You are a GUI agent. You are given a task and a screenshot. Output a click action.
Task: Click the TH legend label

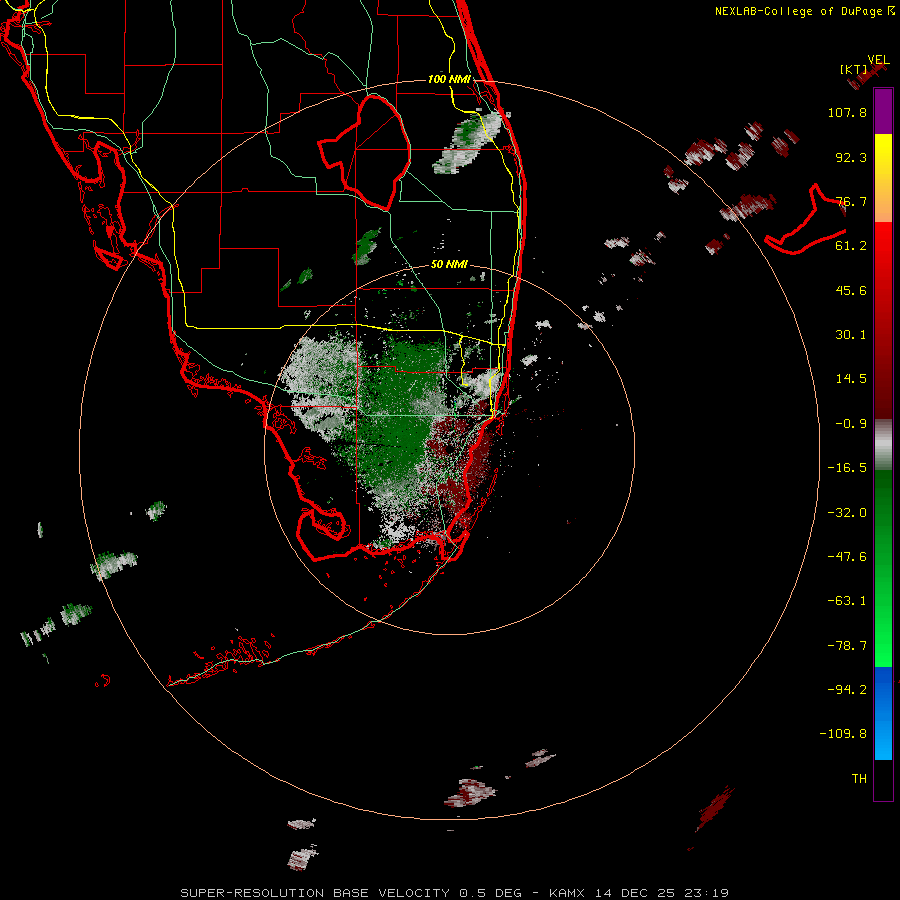859,778
